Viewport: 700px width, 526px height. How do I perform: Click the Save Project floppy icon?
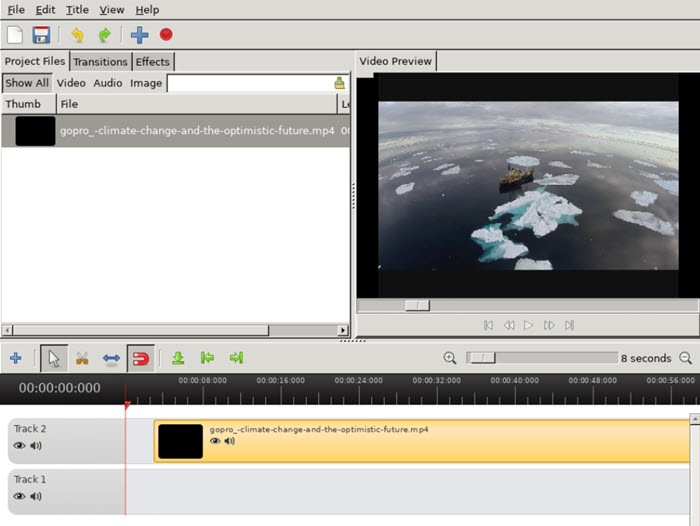[x=41, y=35]
